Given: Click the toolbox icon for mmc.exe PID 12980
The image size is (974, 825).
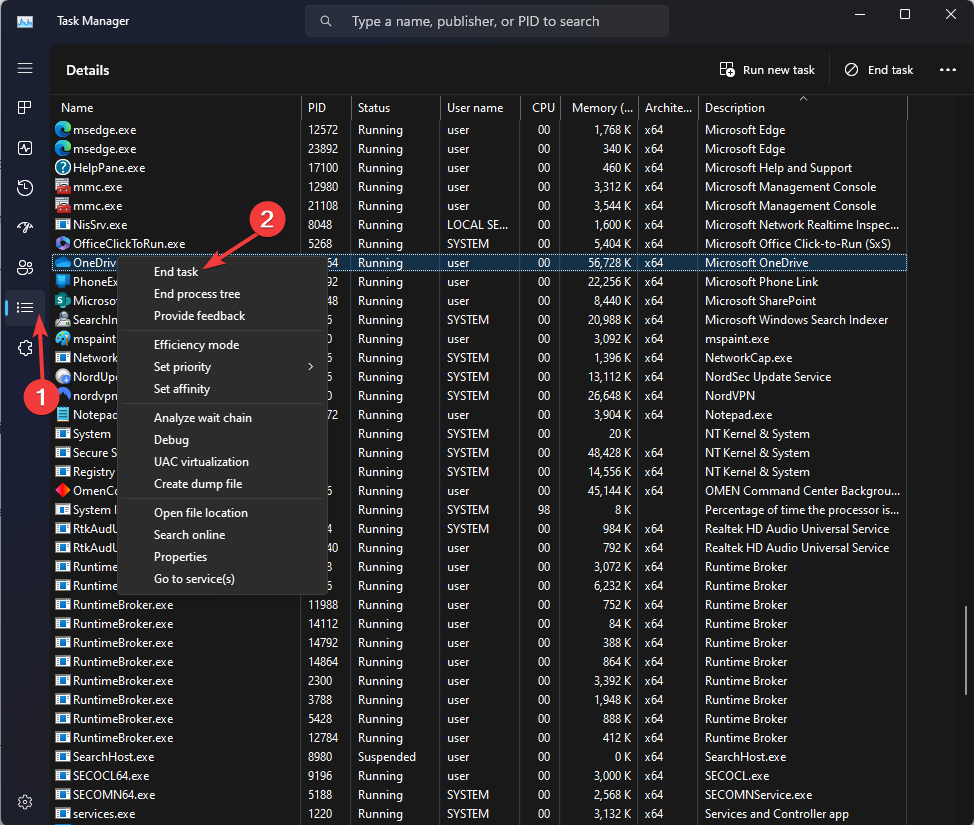Looking at the screenshot, I should [x=63, y=186].
